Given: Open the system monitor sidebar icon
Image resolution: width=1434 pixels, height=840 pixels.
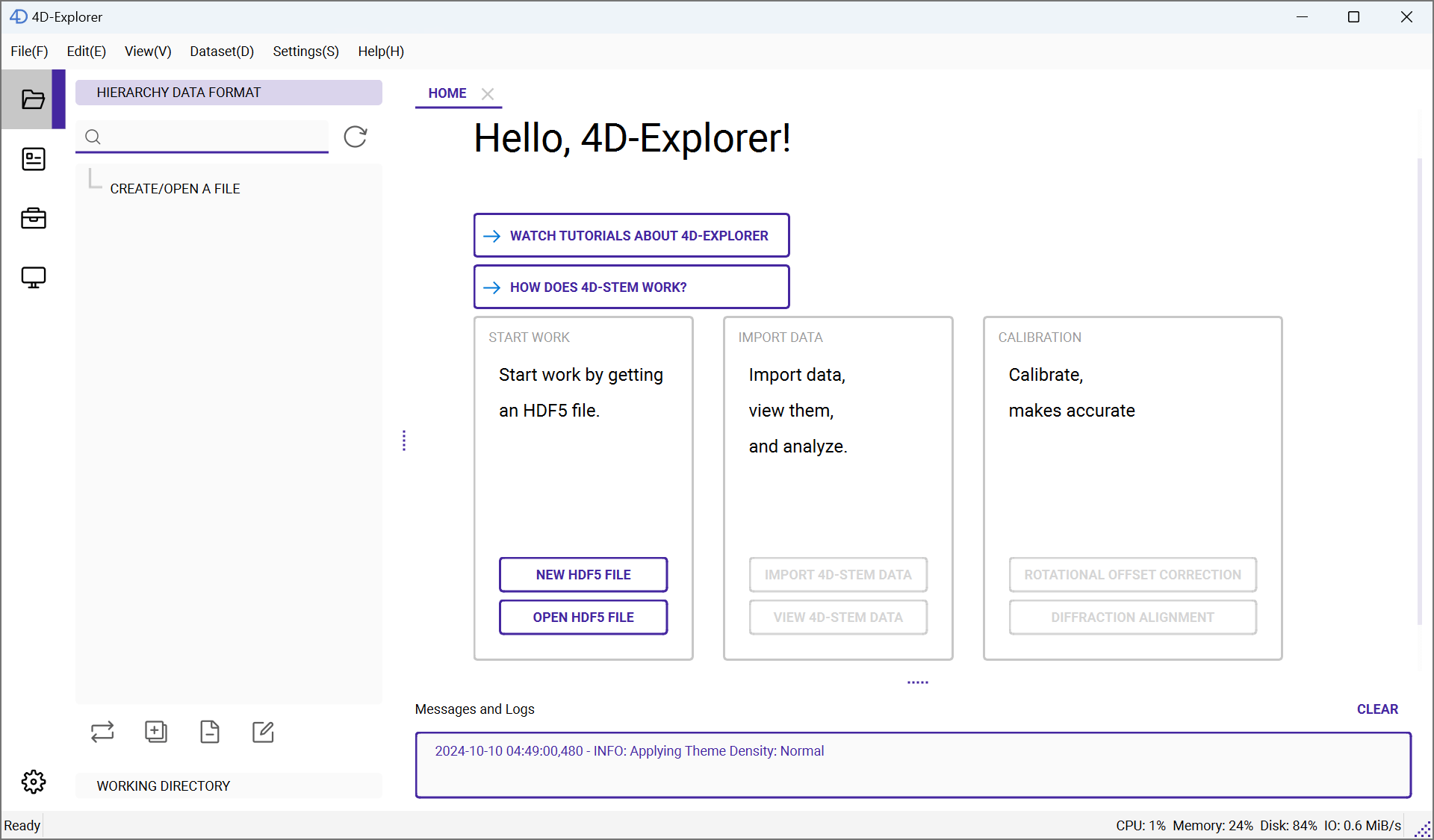Looking at the screenshot, I should [33, 277].
